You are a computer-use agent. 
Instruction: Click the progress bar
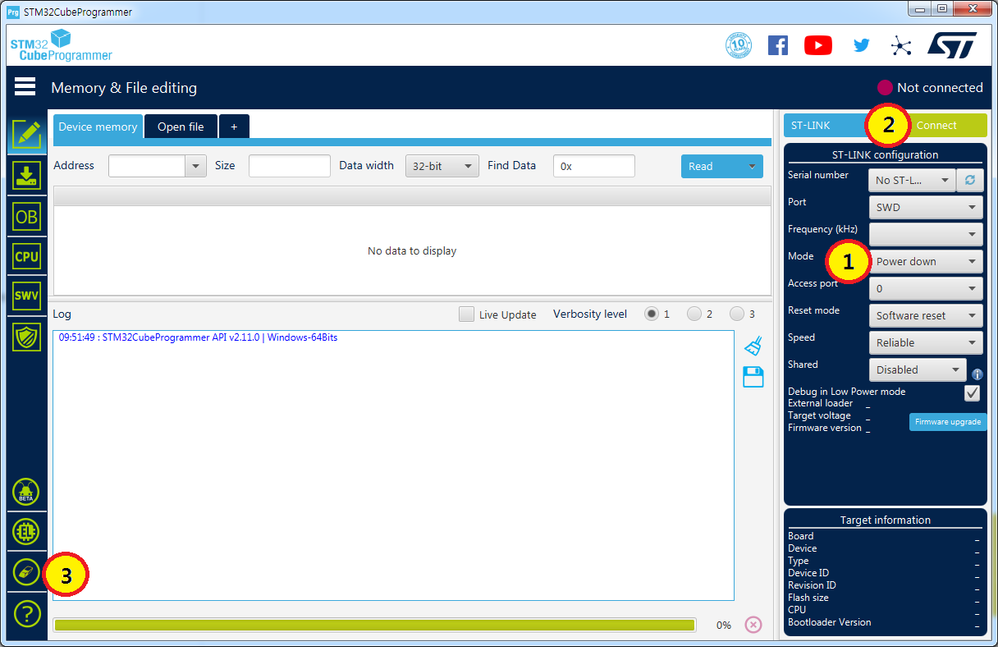pos(375,625)
